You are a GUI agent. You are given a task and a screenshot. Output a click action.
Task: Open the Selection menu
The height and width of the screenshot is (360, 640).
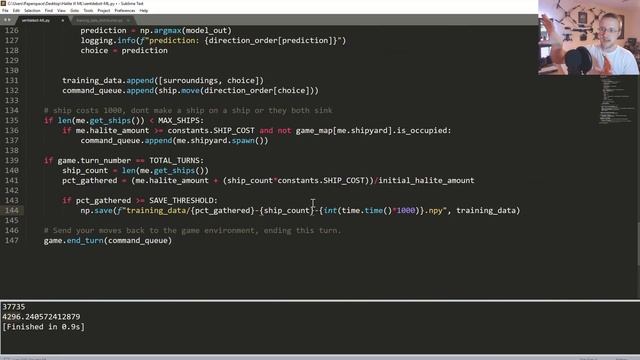32,11
